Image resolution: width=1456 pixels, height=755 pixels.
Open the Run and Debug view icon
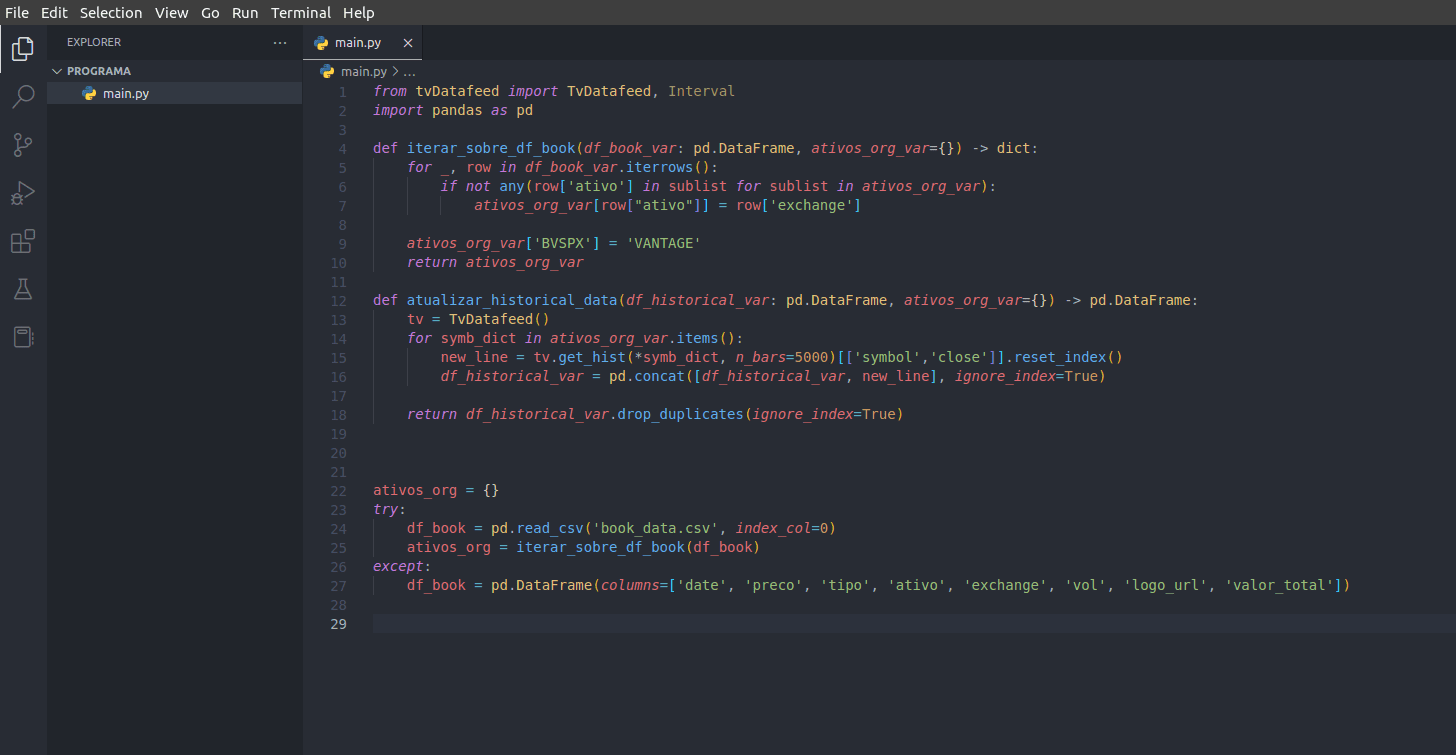pyautogui.click(x=23, y=193)
